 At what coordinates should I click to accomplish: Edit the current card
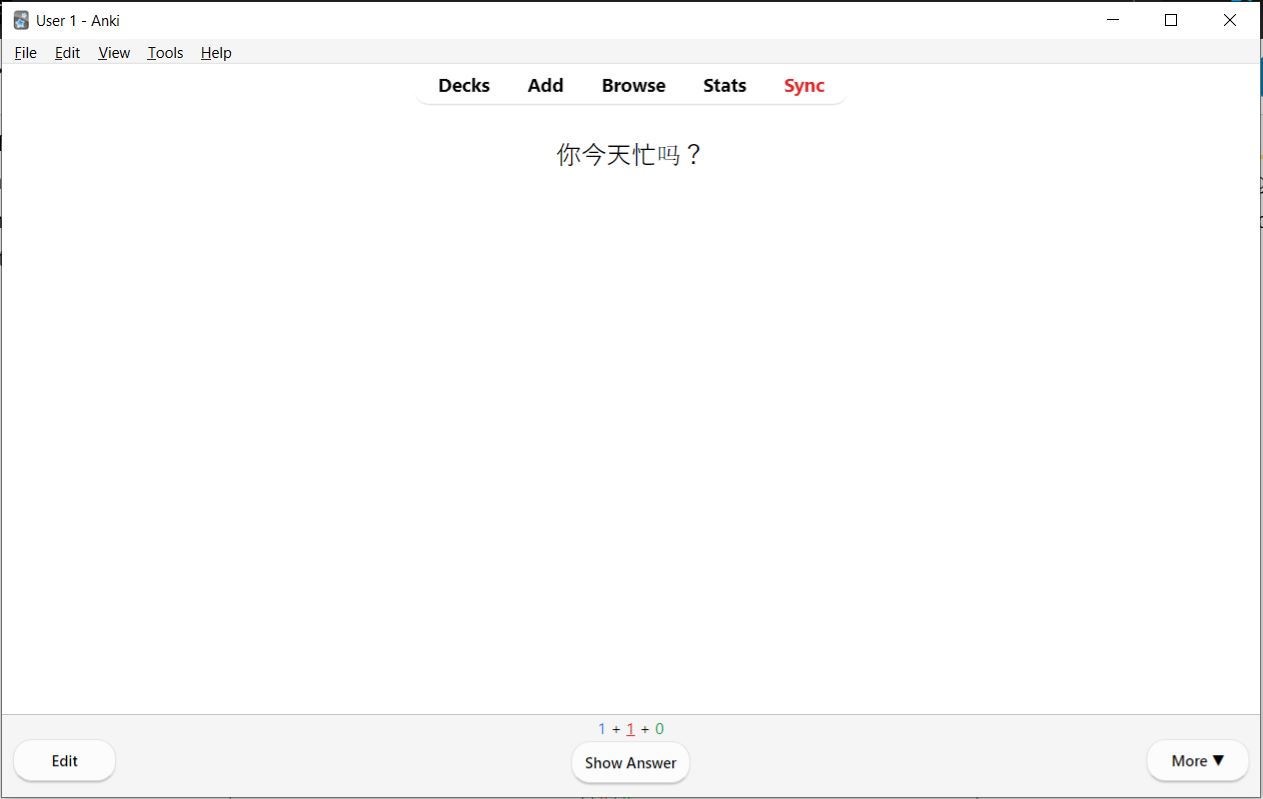pos(65,761)
